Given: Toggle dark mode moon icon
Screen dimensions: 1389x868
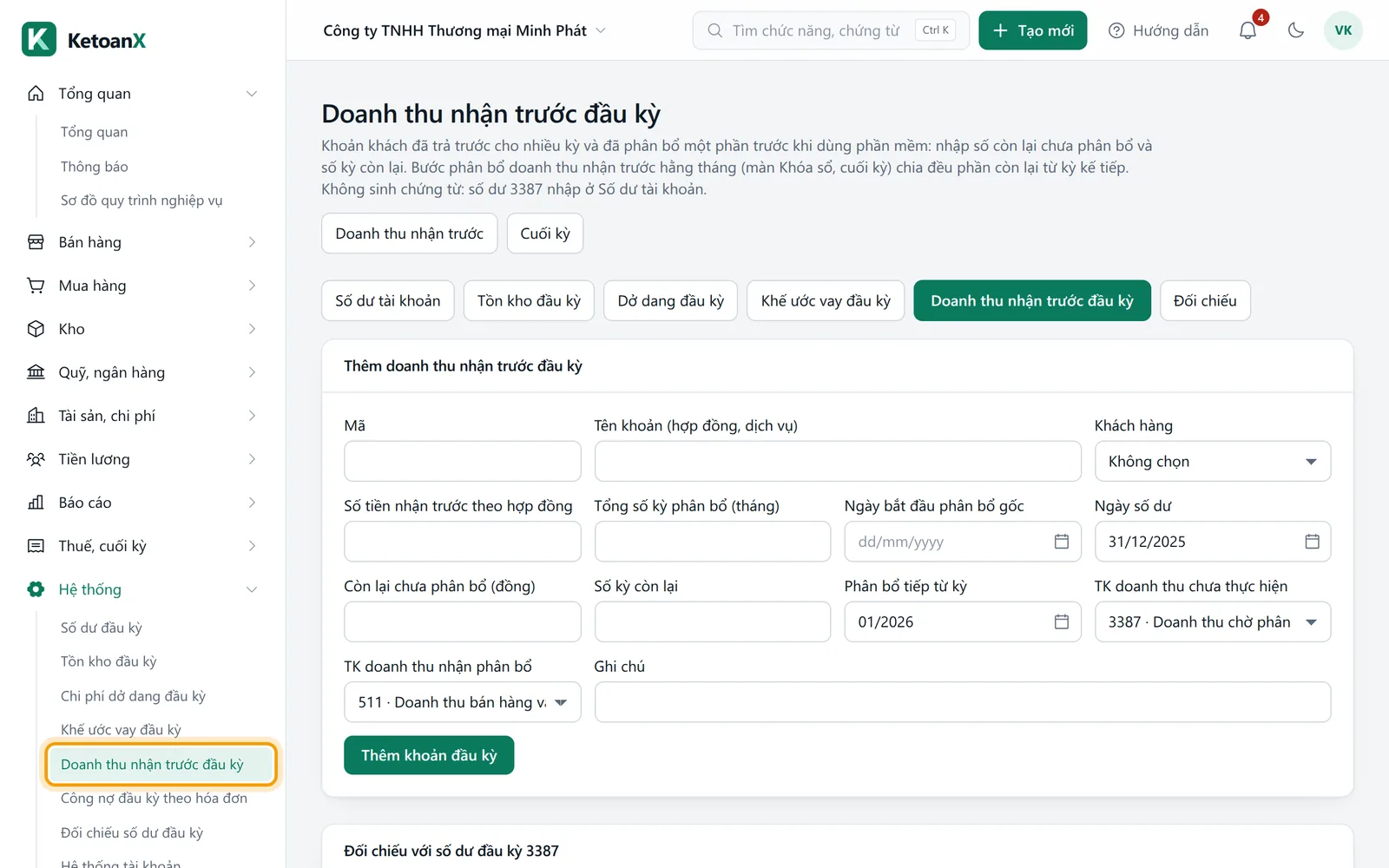Looking at the screenshot, I should click(x=1296, y=30).
